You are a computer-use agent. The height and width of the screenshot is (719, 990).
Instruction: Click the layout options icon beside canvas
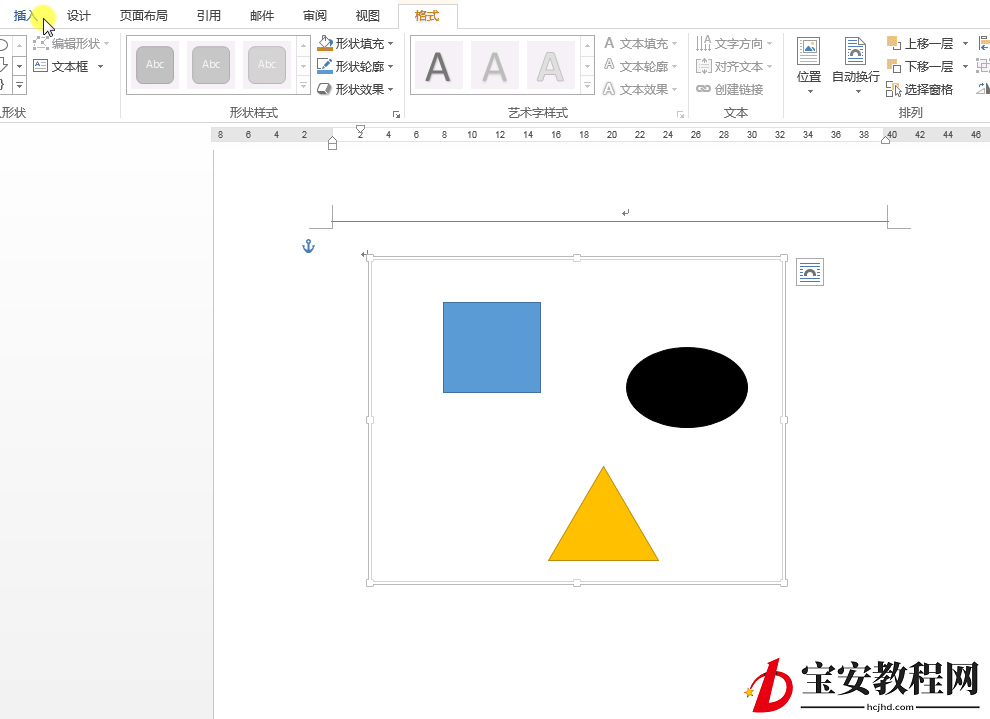pyautogui.click(x=809, y=272)
